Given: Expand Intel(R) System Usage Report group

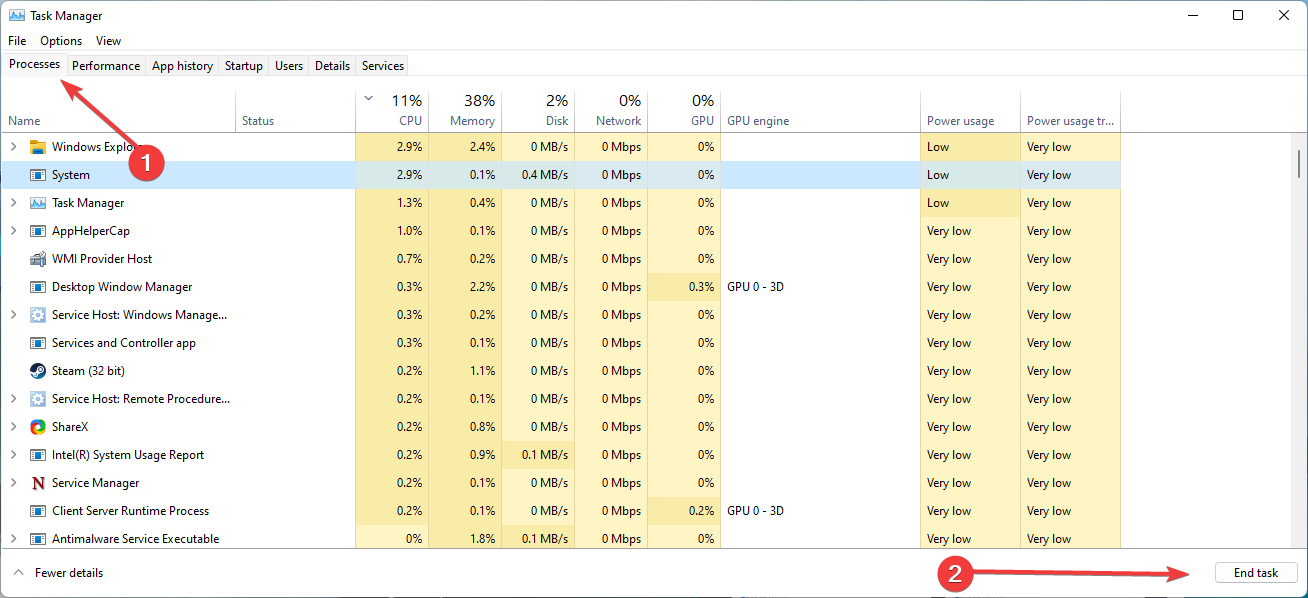Looking at the screenshot, I should [13, 455].
